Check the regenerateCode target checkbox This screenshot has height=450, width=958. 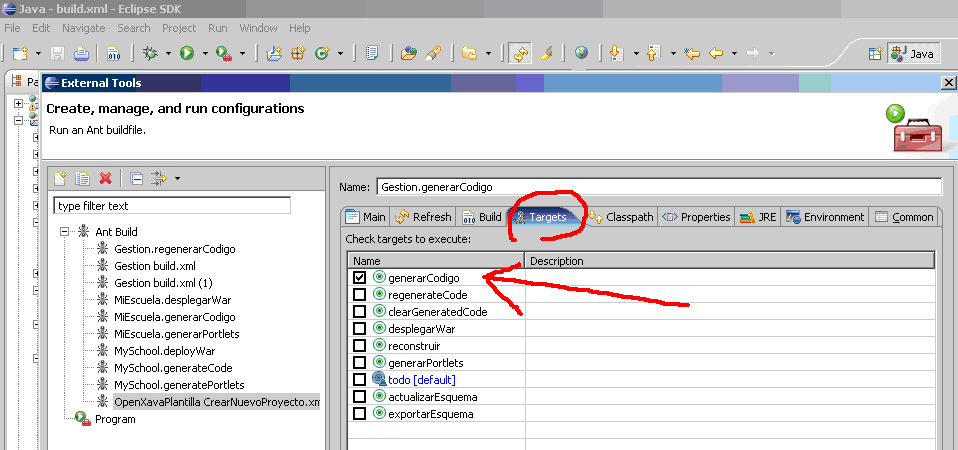[359, 294]
